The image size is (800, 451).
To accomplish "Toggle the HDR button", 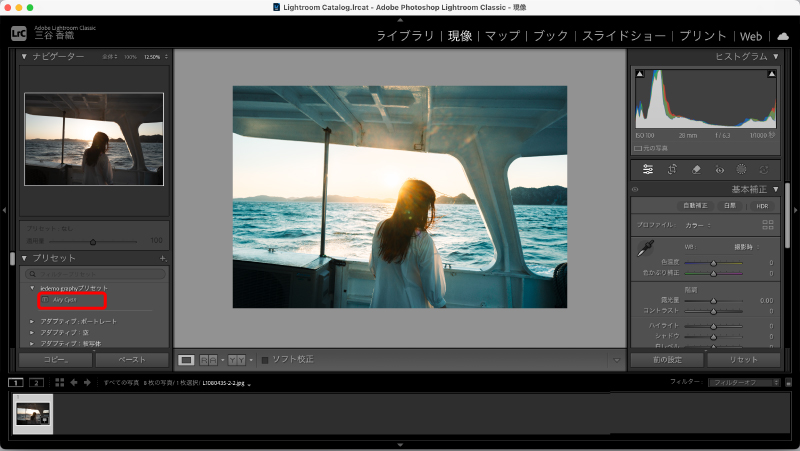I will pos(761,205).
